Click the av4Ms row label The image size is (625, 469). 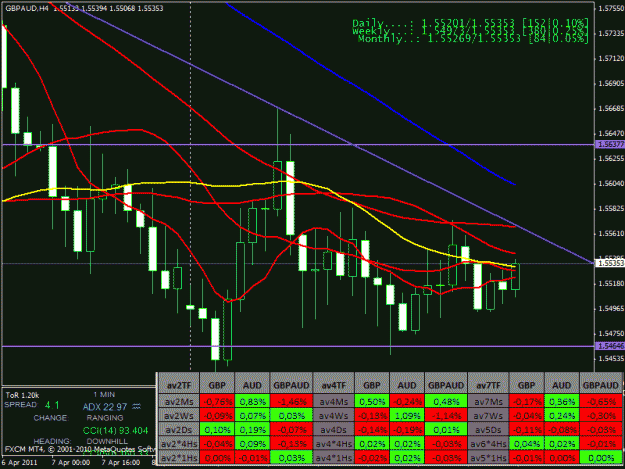point(334,402)
